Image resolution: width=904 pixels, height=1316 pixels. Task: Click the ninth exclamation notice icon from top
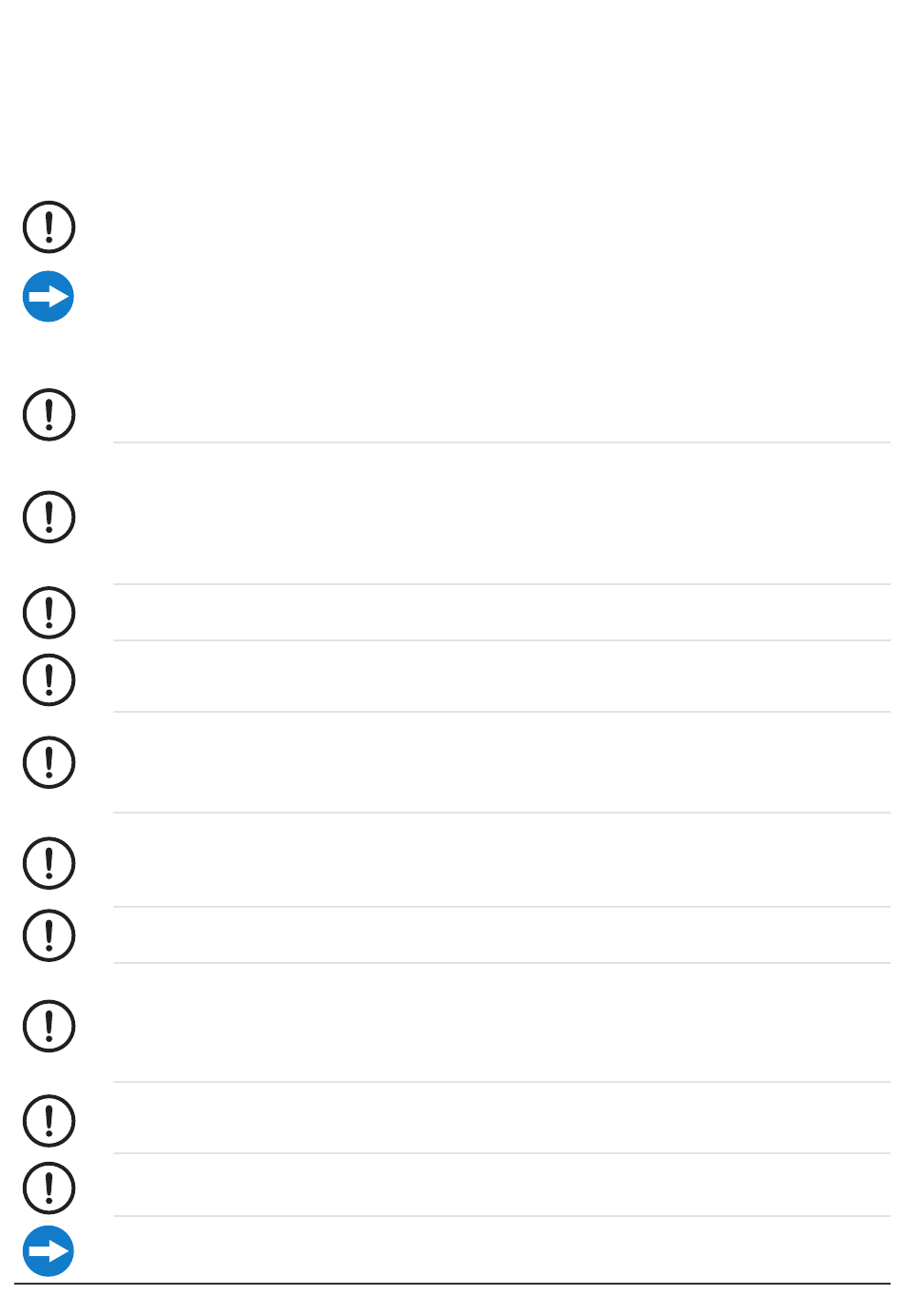click(49, 1026)
